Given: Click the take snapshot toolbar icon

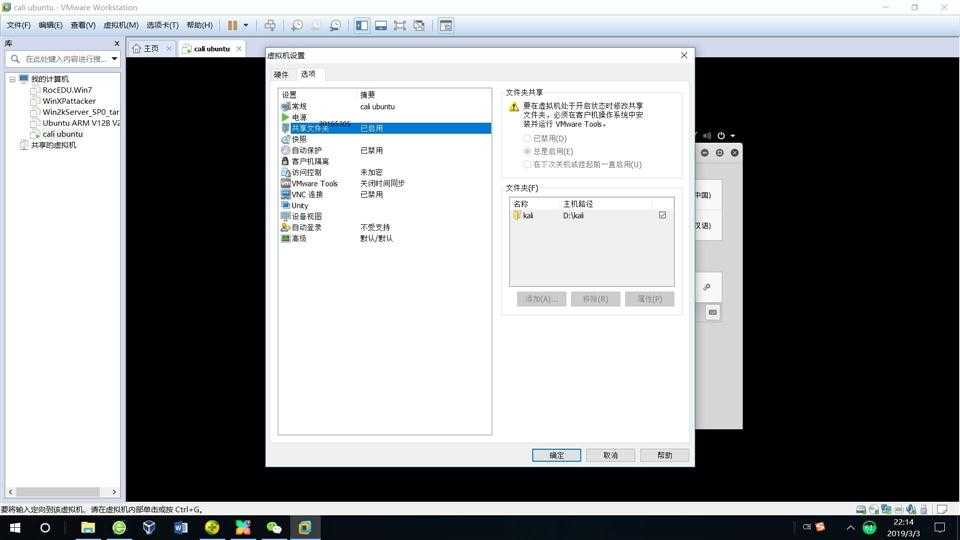Looking at the screenshot, I should coord(297,25).
